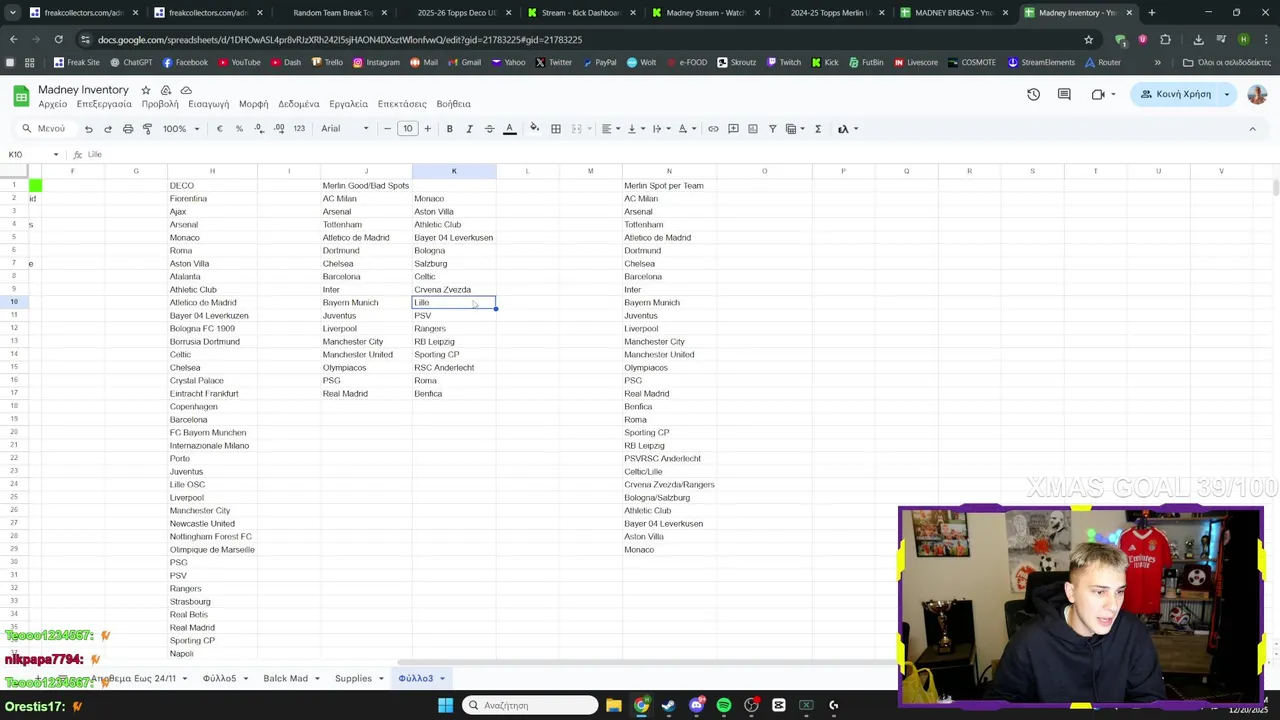Open the fill color picker
The image size is (1280, 720).
click(x=535, y=129)
